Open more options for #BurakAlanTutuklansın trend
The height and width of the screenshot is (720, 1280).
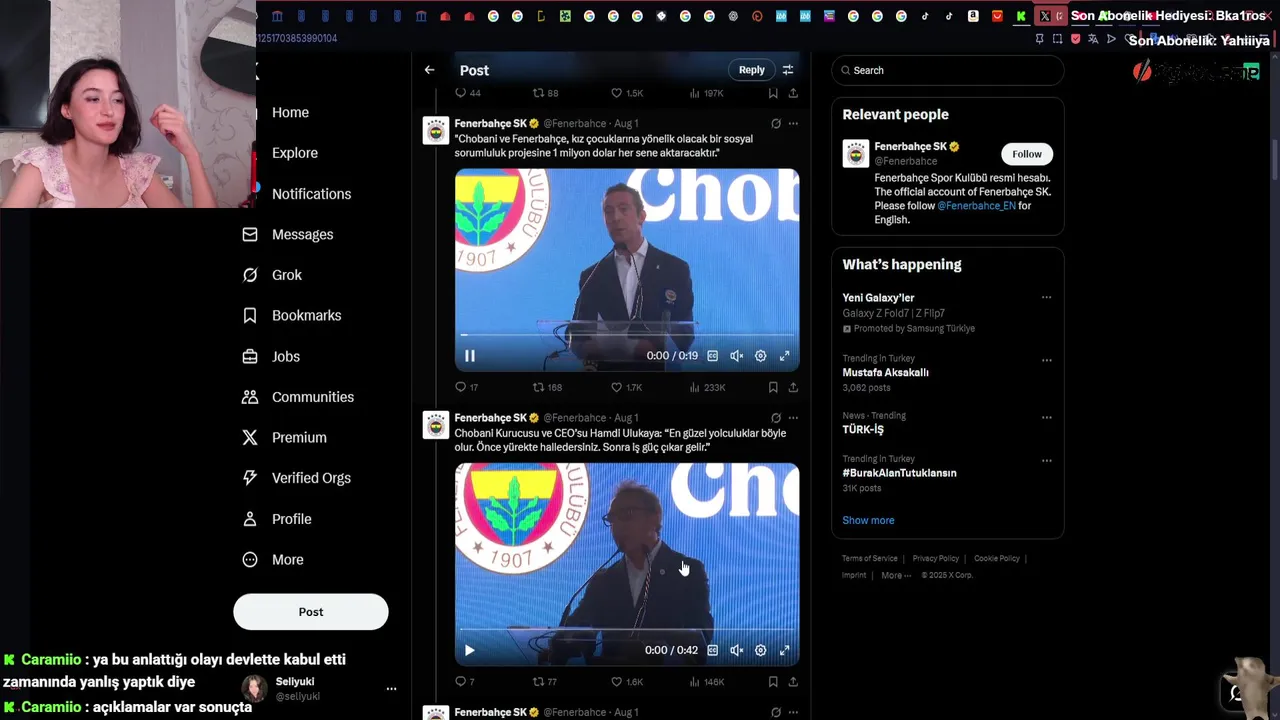pyautogui.click(x=1046, y=461)
